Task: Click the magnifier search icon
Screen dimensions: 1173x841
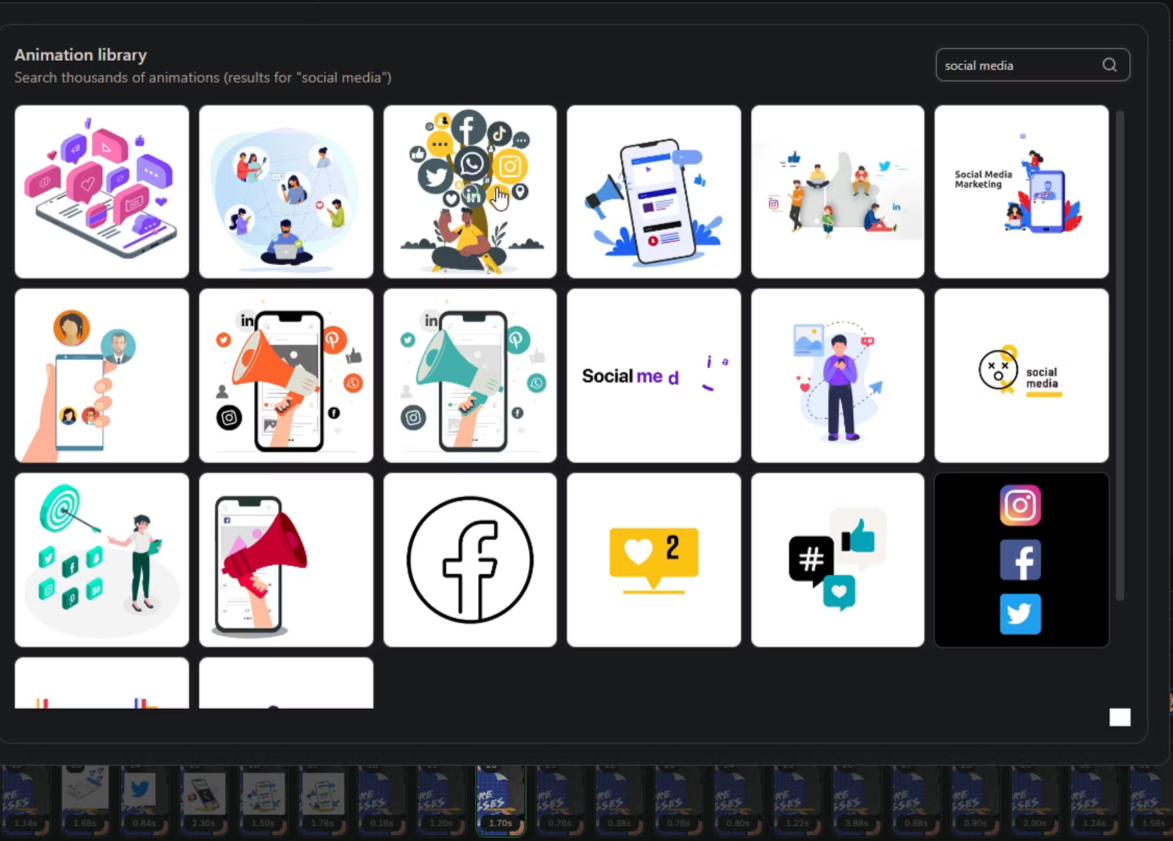Action: point(1109,65)
